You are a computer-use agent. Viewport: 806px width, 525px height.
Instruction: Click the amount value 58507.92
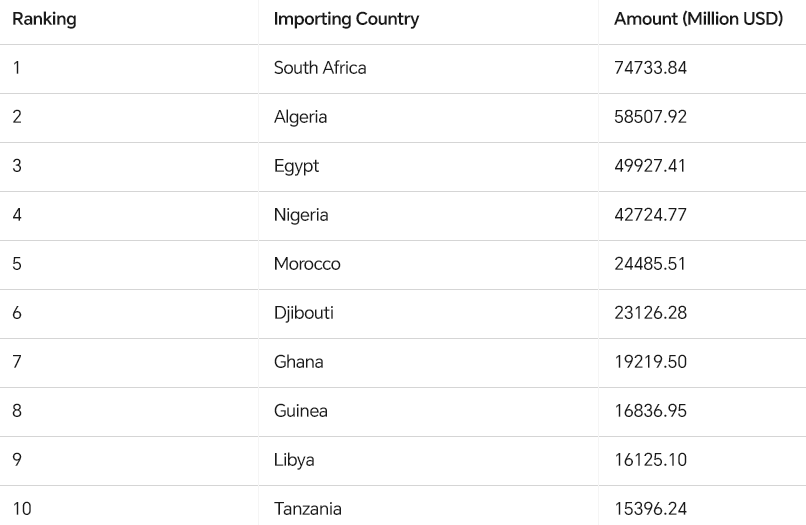650,117
